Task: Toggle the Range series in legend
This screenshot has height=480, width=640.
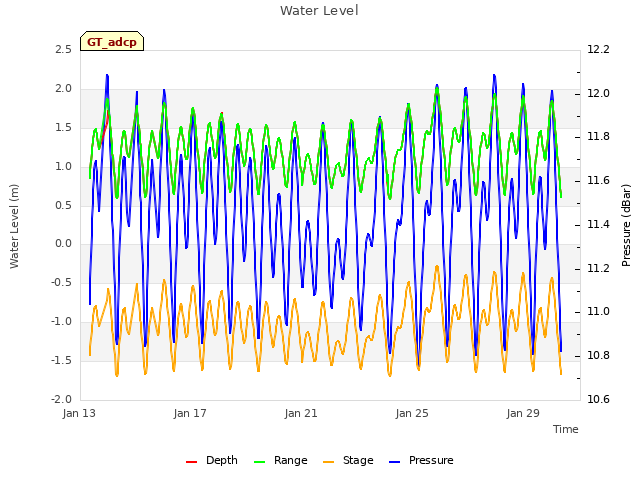Action: 280,460
